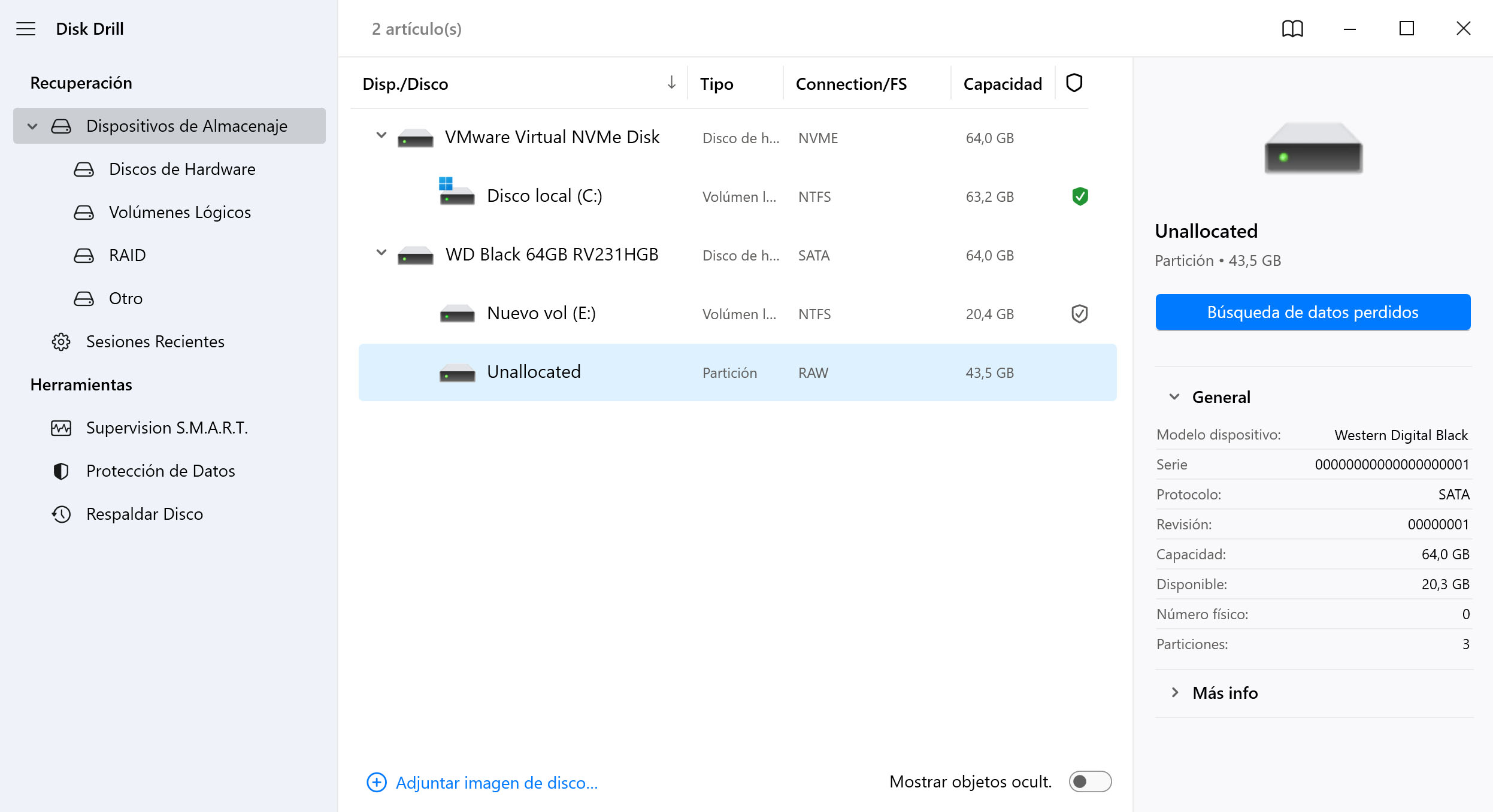This screenshot has height=812, width=1493.
Task: Click the Sesiones Recientes gear icon
Action: click(x=61, y=342)
